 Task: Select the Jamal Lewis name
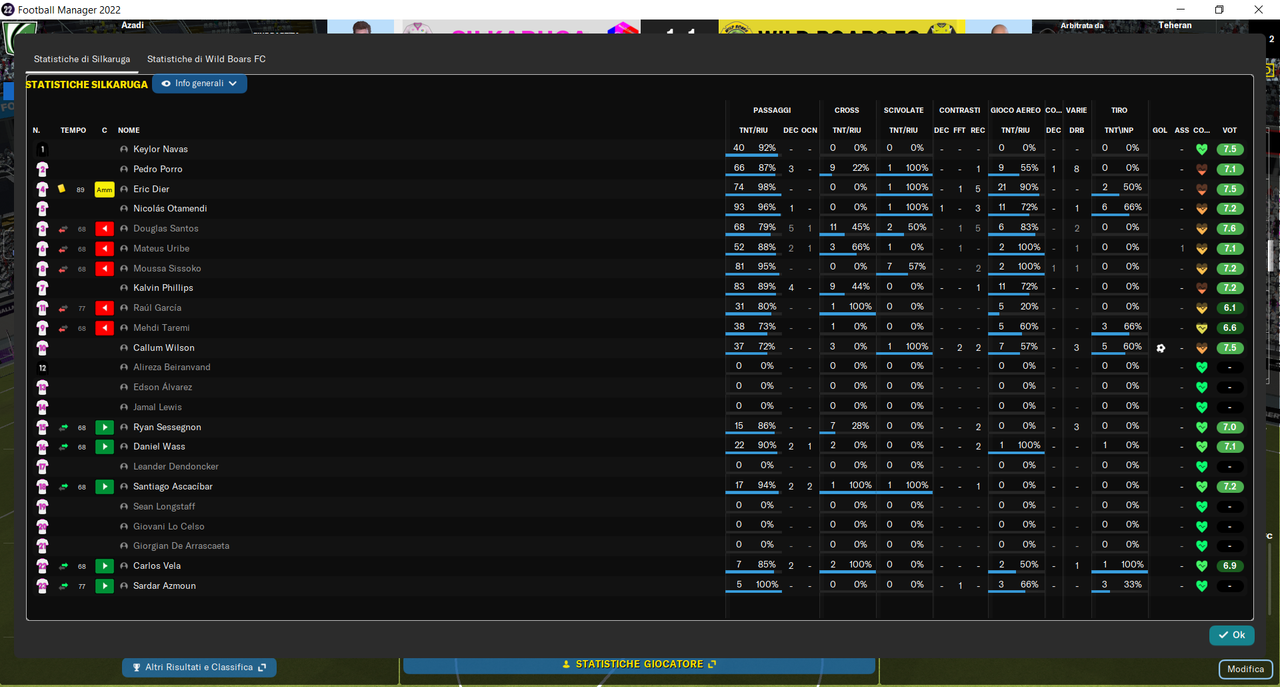158,407
